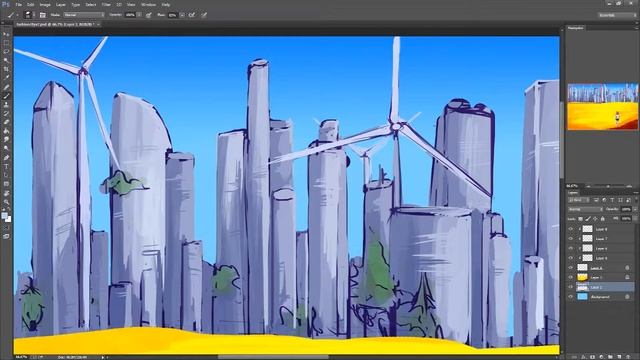Create a new adjustment layer
The height and width of the screenshot is (360, 640).
(602, 357)
